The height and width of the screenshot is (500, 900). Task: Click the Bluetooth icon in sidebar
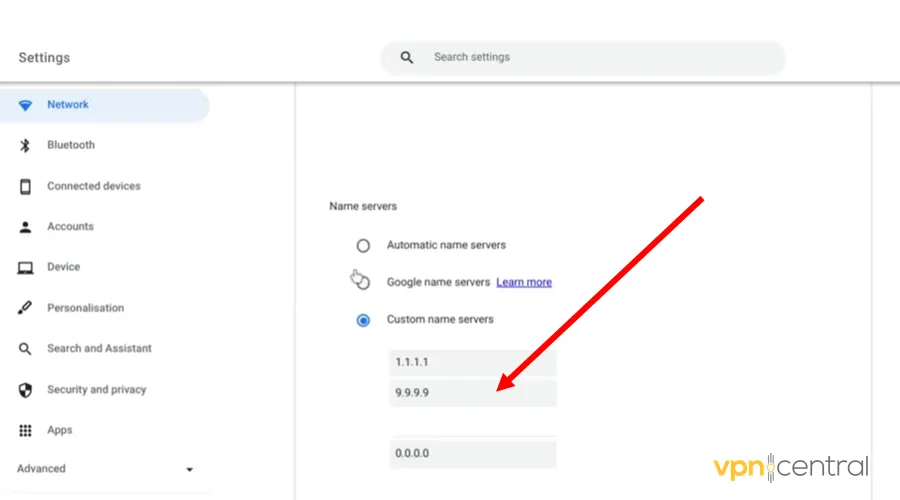tap(25, 145)
